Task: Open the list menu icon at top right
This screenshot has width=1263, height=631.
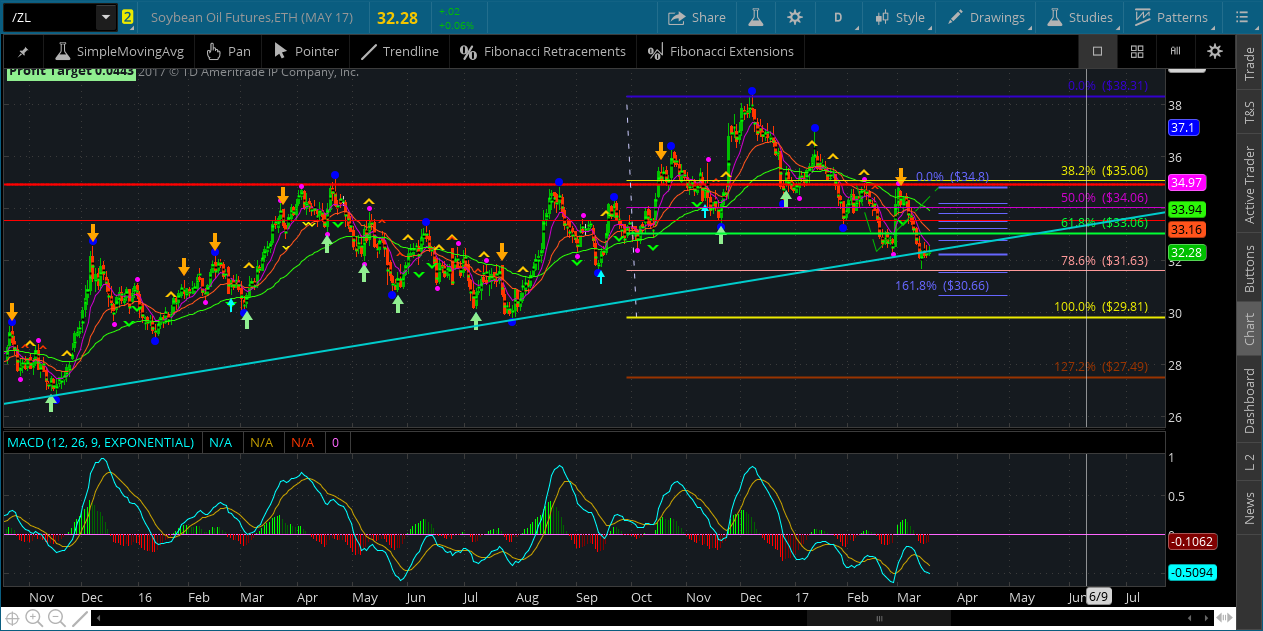Action: [x=1241, y=17]
